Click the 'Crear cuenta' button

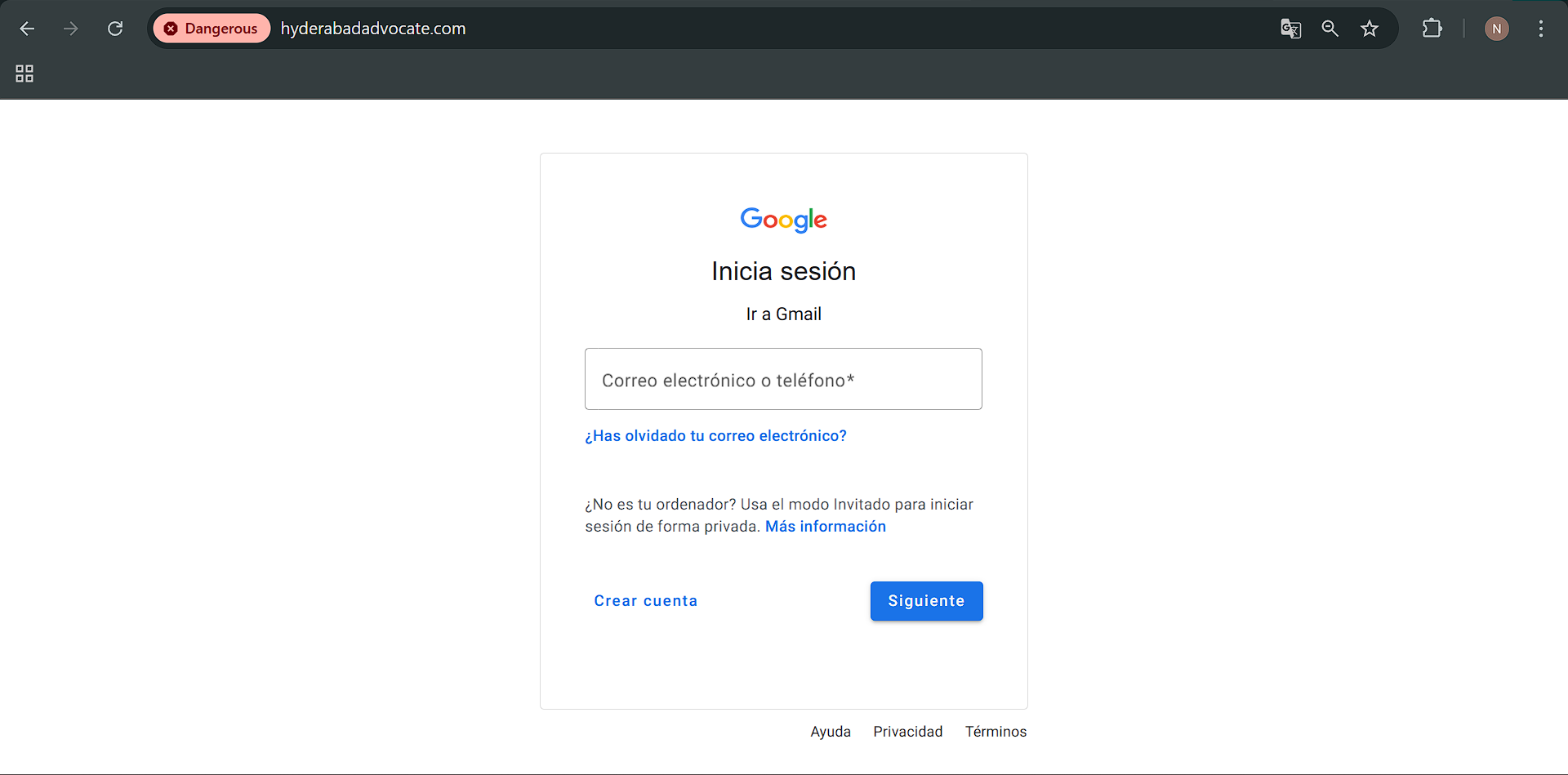pos(645,601)
